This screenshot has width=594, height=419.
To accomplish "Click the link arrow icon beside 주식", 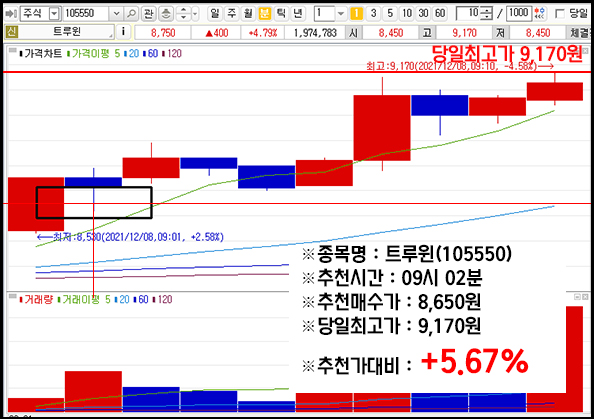I will 11,14.
